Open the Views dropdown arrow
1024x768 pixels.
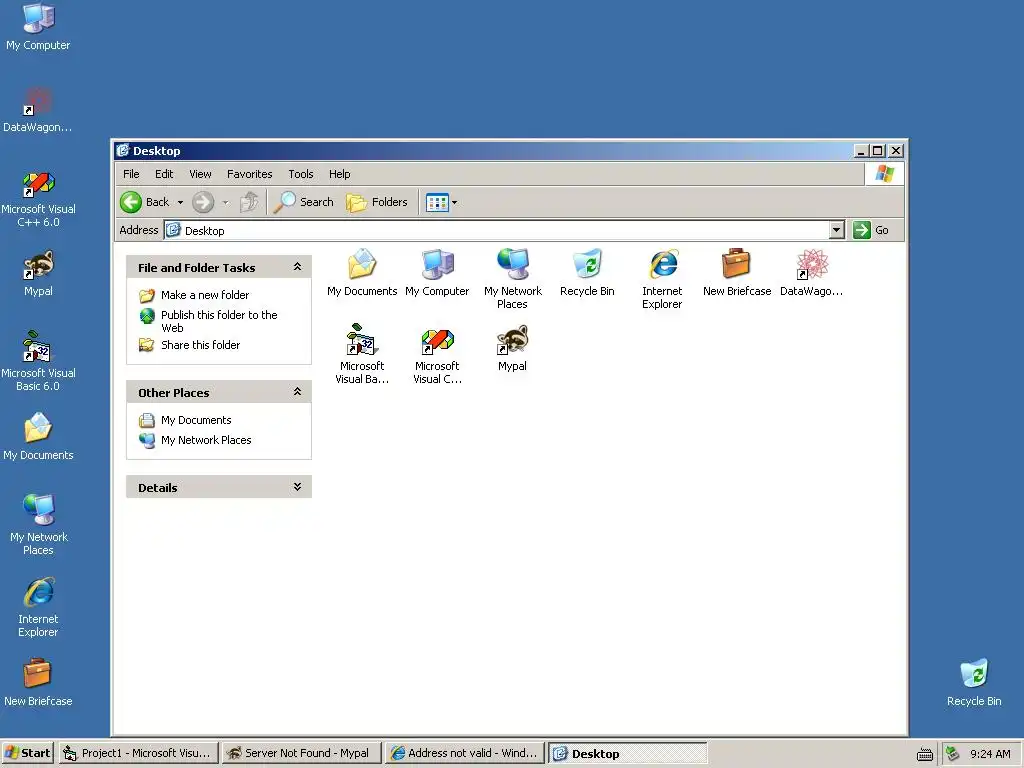click(x=455, y=202)
